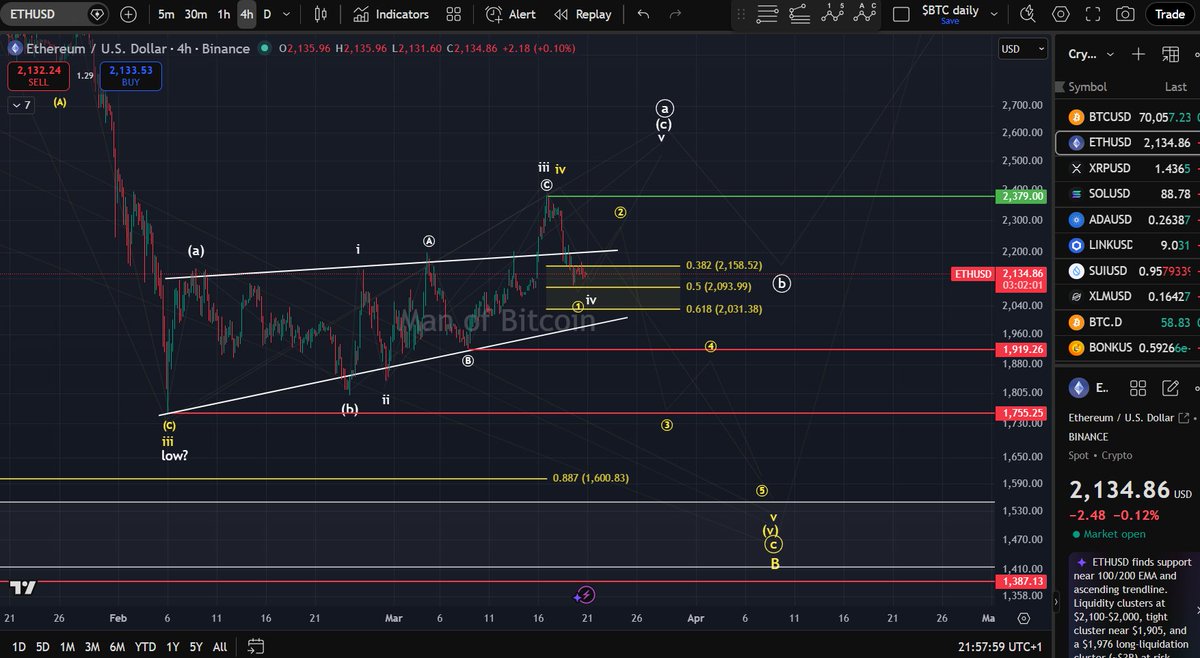Open the watchlist advanced view icon
The width and height of the screenshot is (1200, 658).
coord(1169,54)
